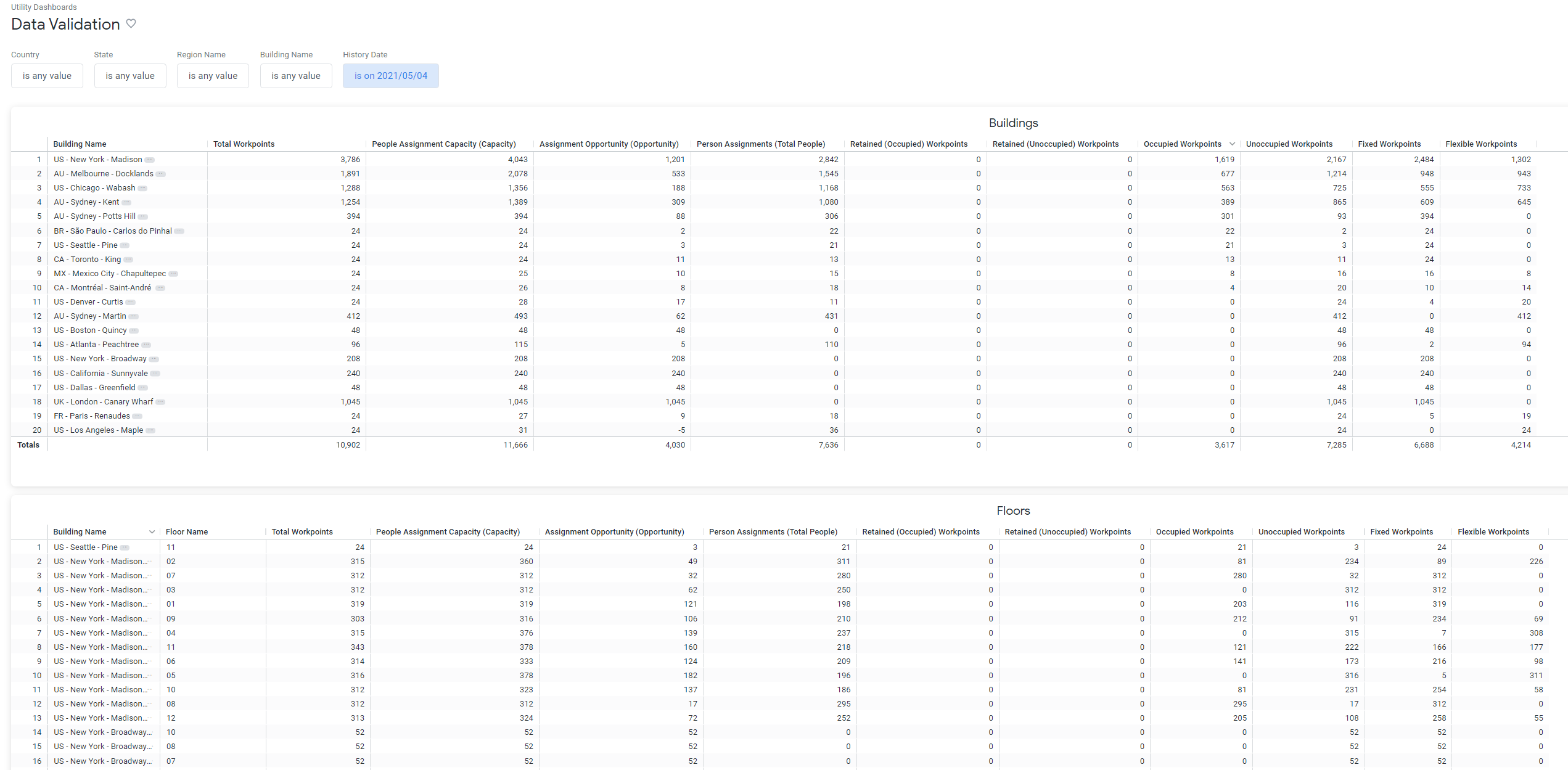Edit the History Date filter is on 2021/05/04
This screenshot has width=1568, height=770.
[x=390, y=75]
